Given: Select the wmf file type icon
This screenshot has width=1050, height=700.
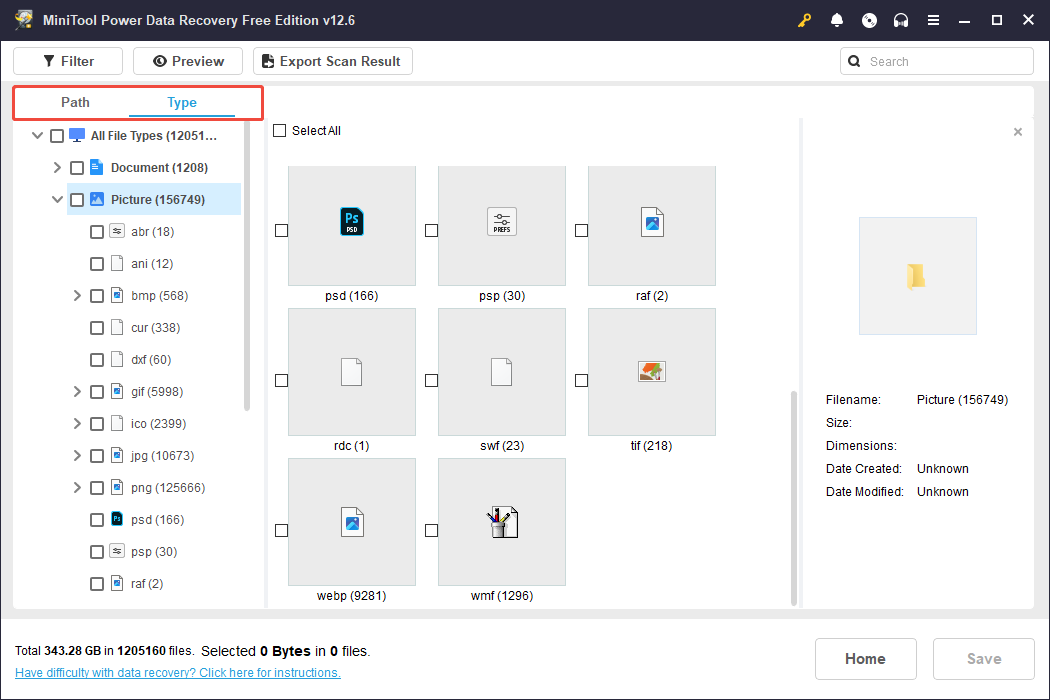Looking at the screenshot, I should coord(502,522).
